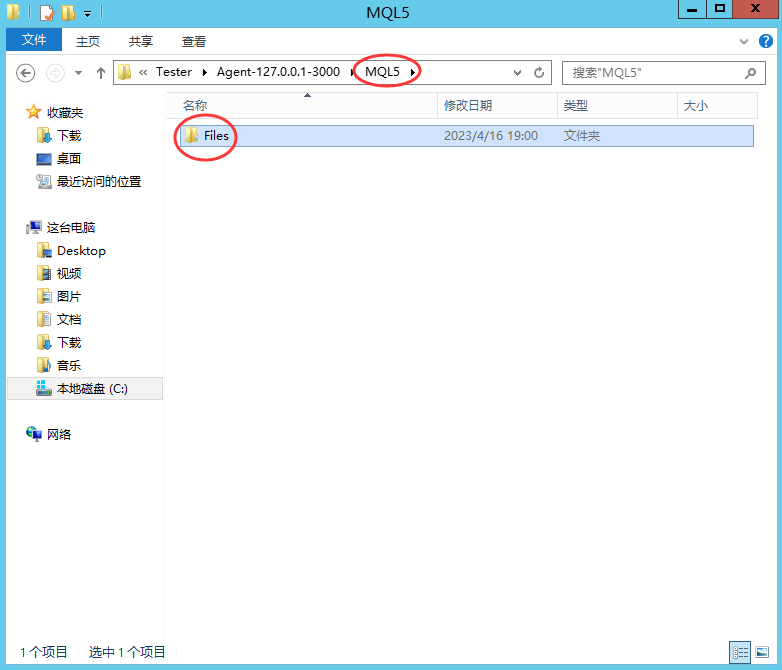This screenshot has height=670, width=782.
Task: Open the Desktop folder under 这台电脑
Action: [81, 250]
